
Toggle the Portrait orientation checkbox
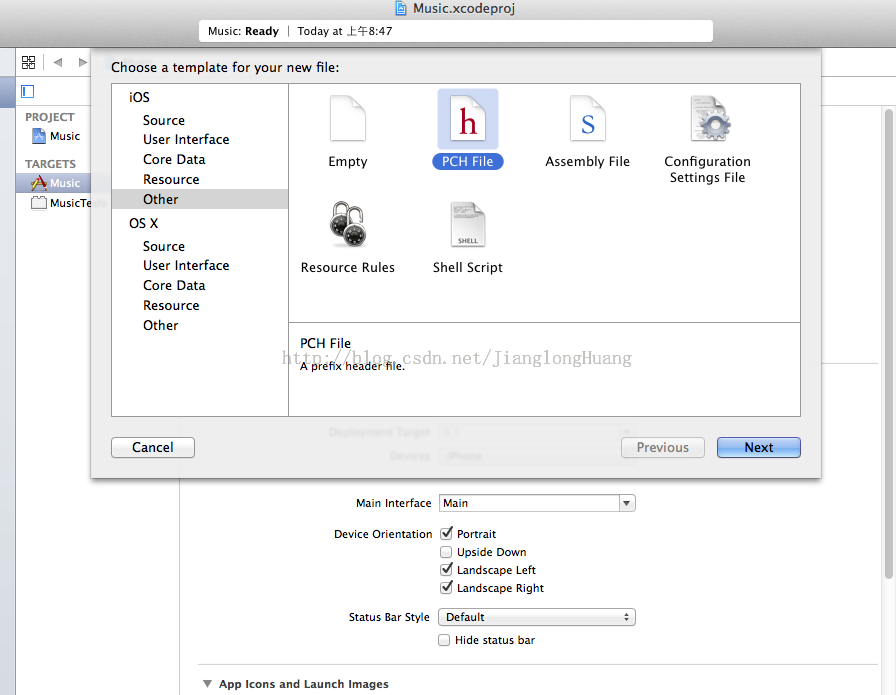click(x=446, y=533)
